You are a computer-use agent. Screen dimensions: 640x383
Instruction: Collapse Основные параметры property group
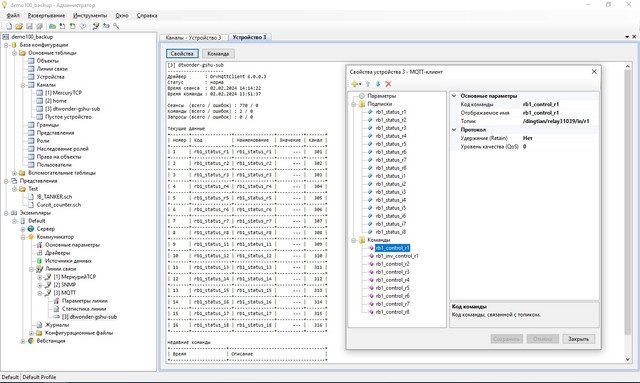pyautogui.click(x=454, y=96)
